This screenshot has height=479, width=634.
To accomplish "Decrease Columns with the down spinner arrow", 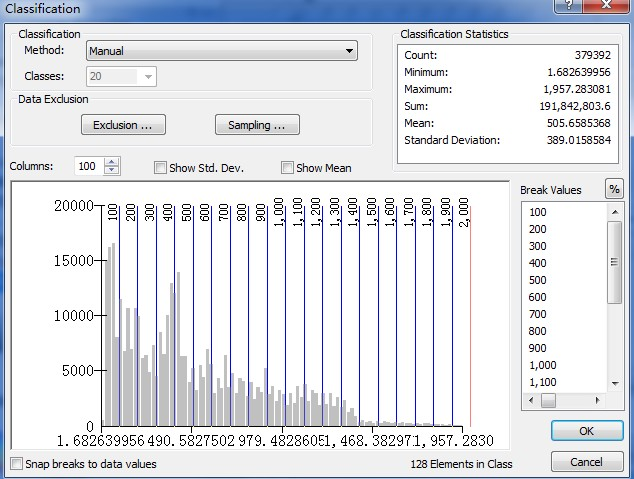I will pyautogui.click(x=111, y=171).
